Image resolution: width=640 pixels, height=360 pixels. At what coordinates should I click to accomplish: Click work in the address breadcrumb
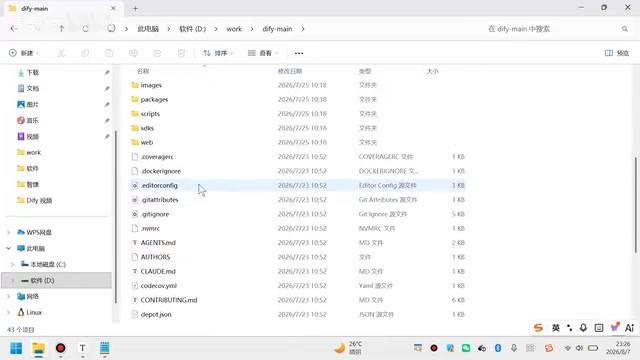(x=234, y=29)
